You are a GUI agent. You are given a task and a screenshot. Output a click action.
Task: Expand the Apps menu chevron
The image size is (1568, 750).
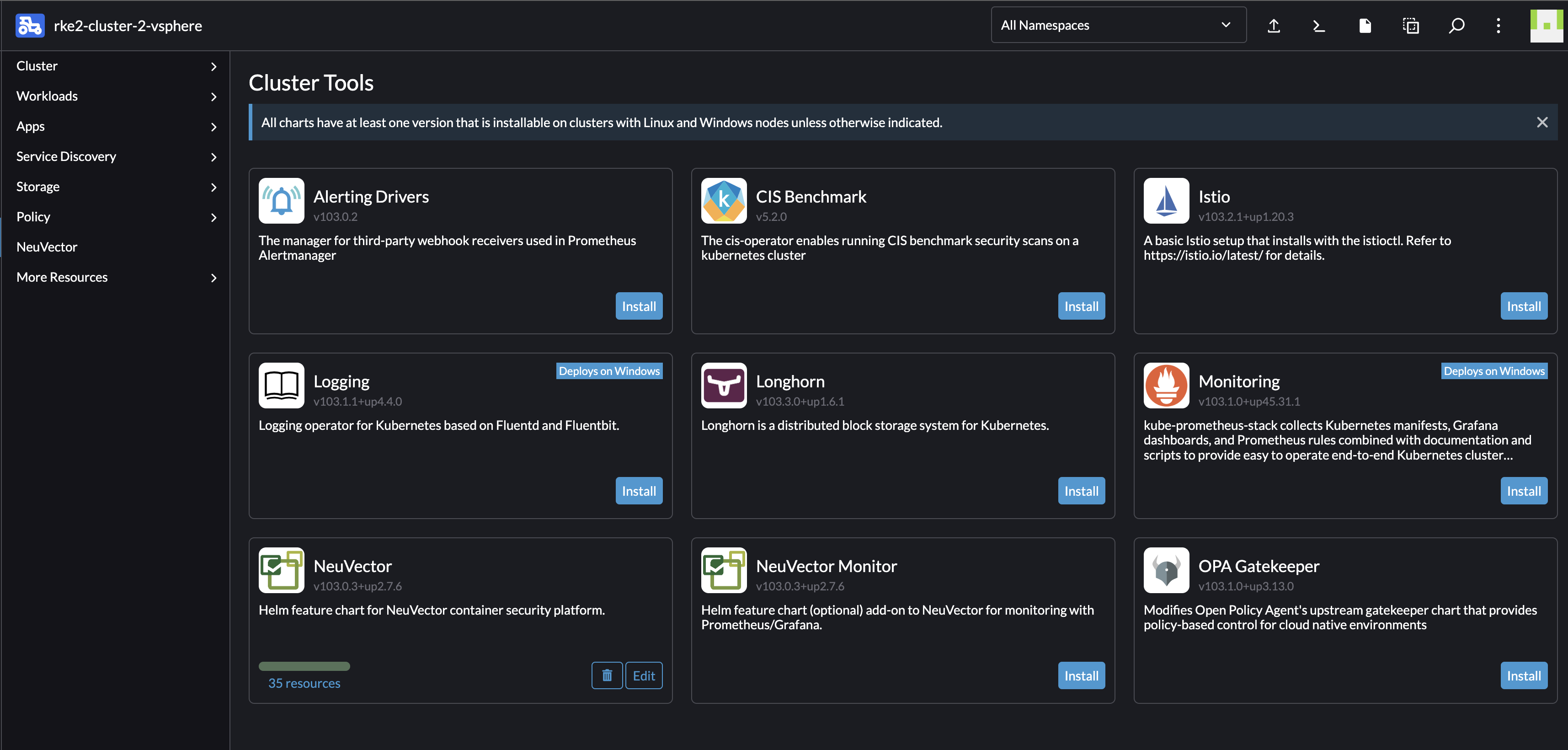pos(213,127)
